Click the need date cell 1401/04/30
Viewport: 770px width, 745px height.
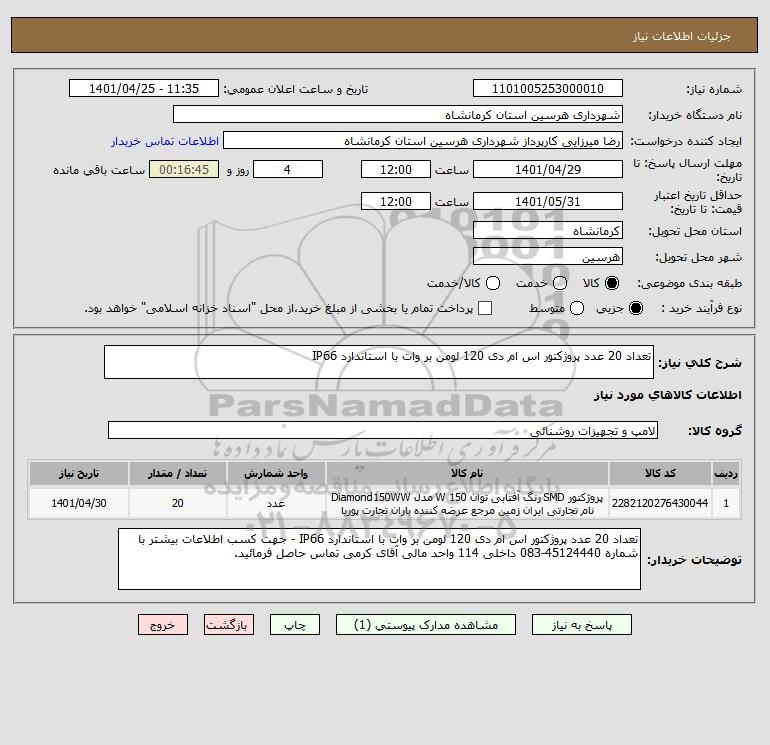pos(79,503)
